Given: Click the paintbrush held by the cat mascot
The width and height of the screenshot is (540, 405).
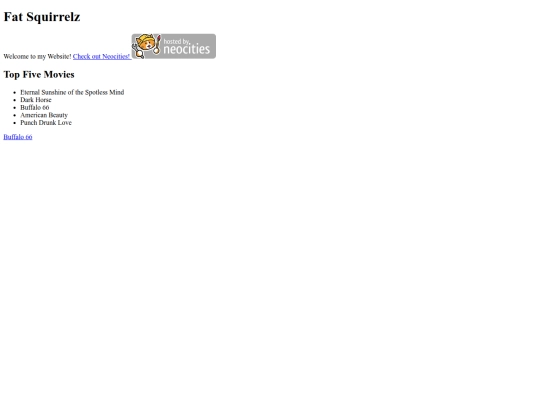Looking at the screenshot, I should 157,45.
